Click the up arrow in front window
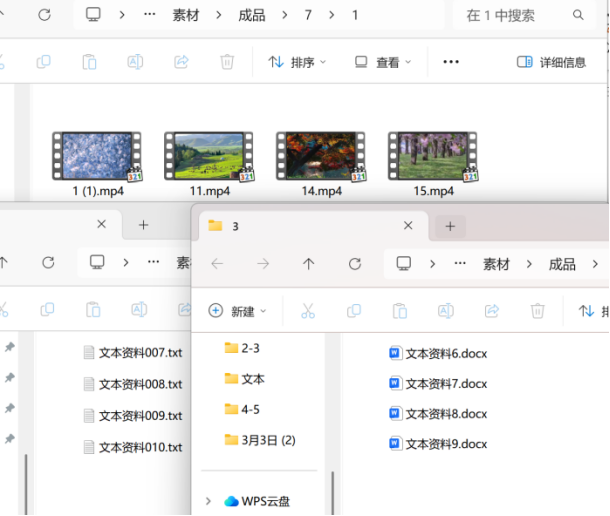Image resolution: width=610 pixels, height=516 pixels. pyautogui.click(x=309, y=264)
